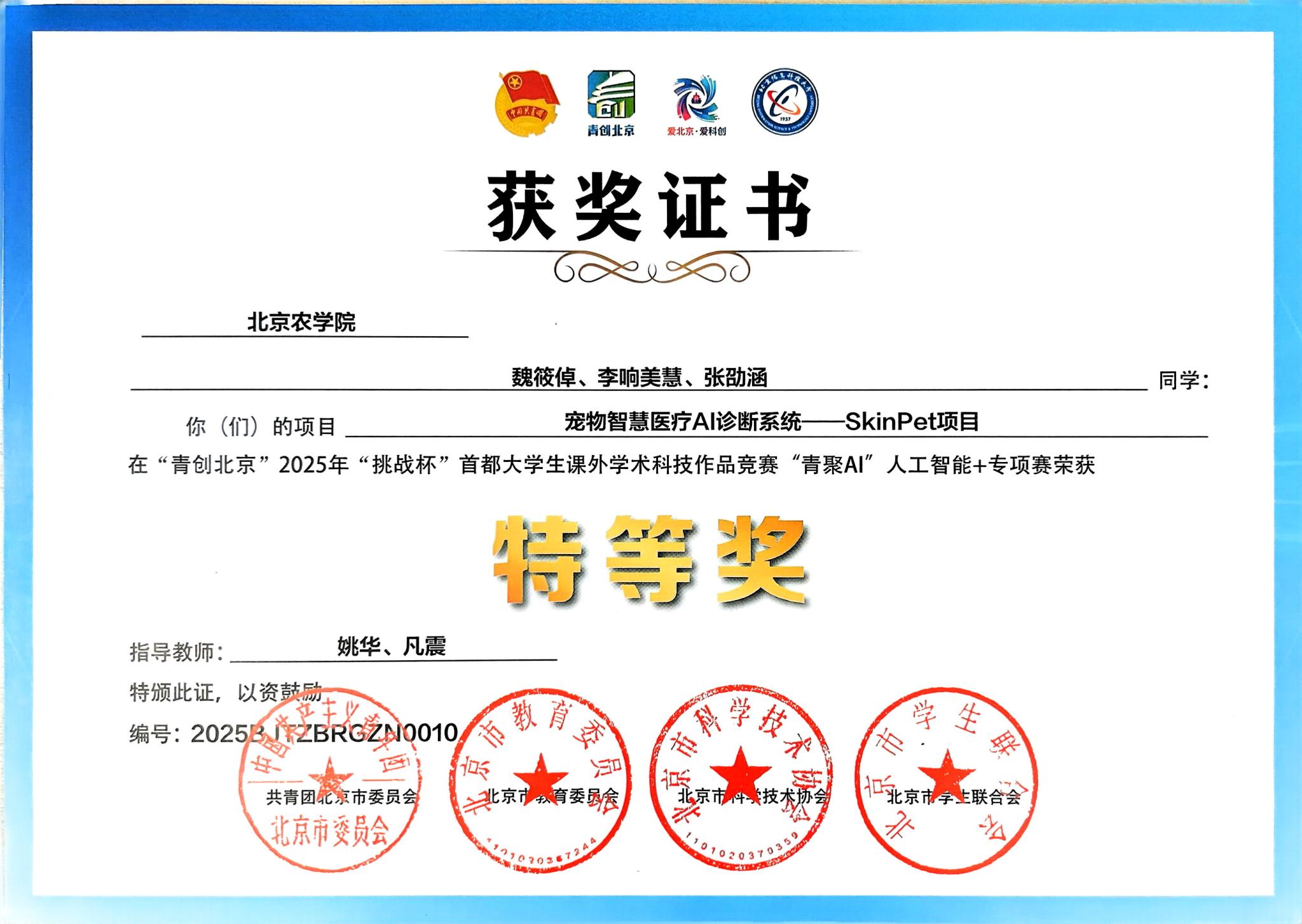Click the student names 魏筱倬、李响美慧、张劭涵

tap(640, 378)
